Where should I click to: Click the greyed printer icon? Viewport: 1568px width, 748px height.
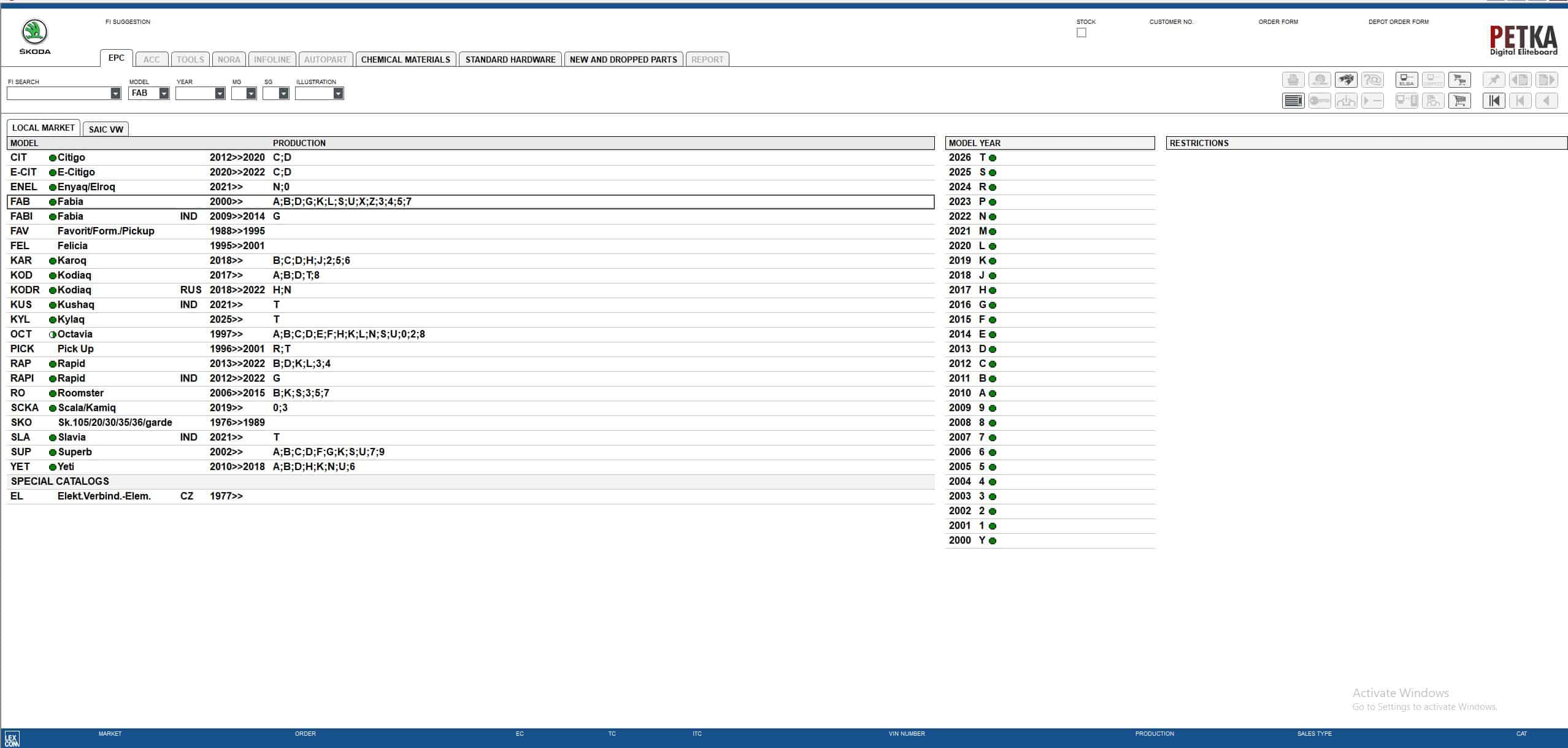(1293, 80)
